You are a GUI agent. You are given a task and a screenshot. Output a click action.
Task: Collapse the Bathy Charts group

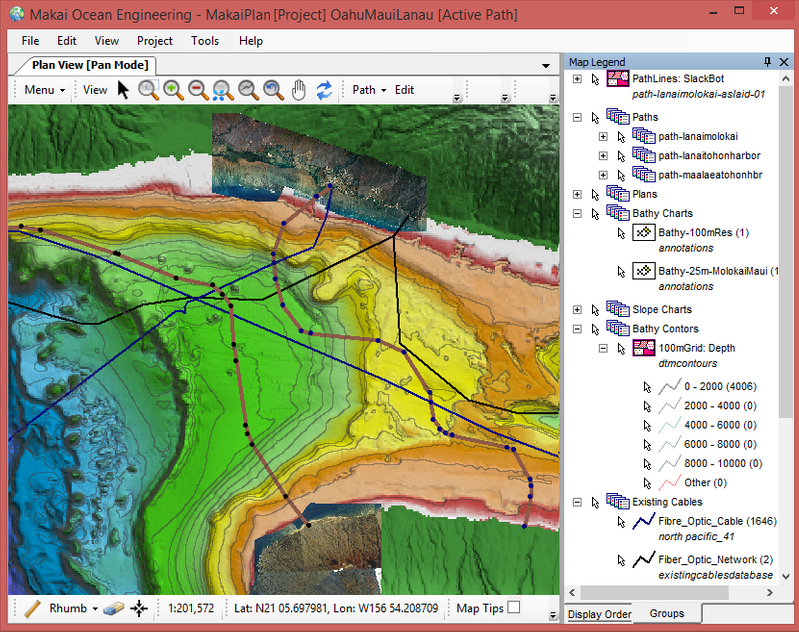[x=577, y=213]
